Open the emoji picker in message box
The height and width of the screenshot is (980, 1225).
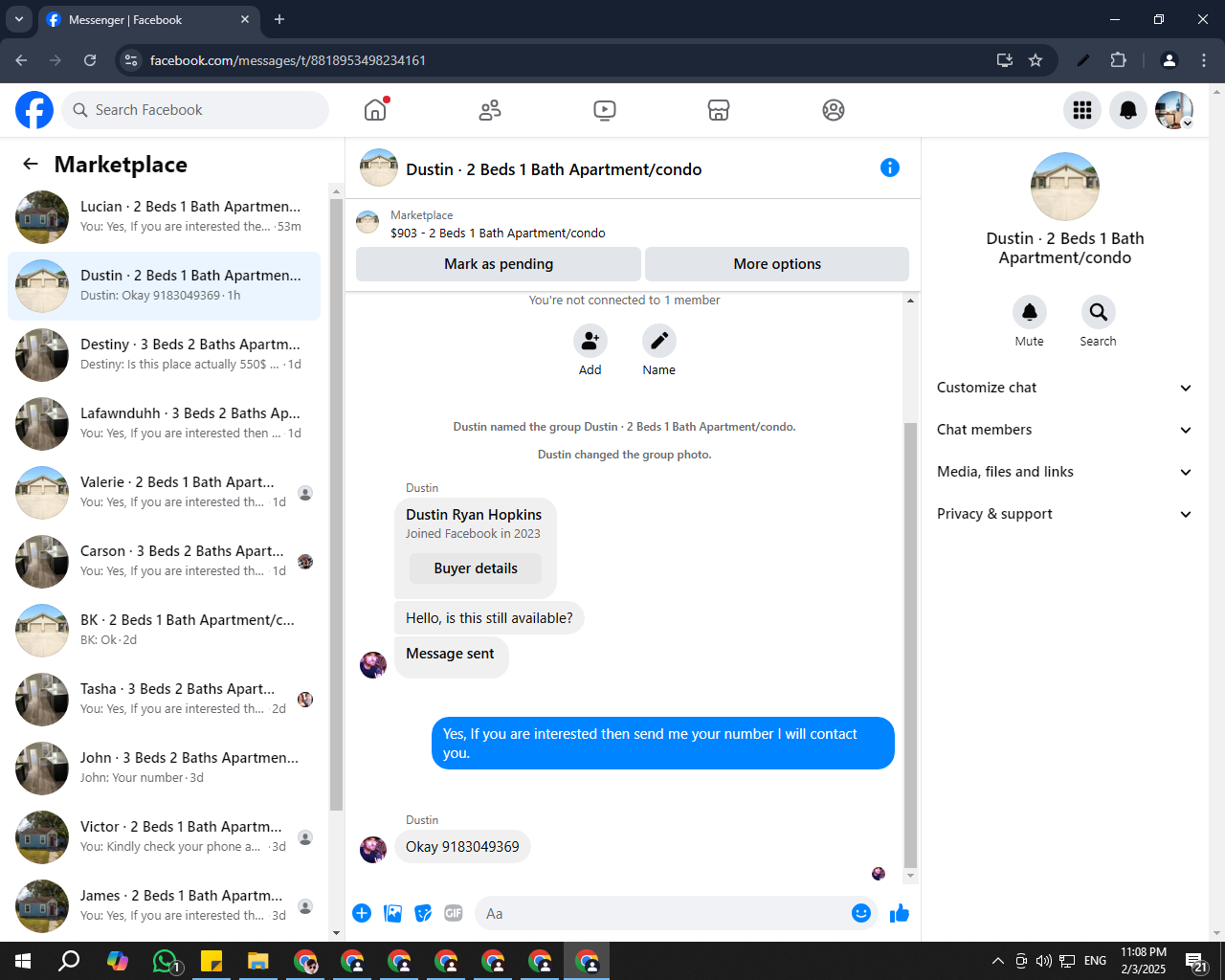[861, 913]
